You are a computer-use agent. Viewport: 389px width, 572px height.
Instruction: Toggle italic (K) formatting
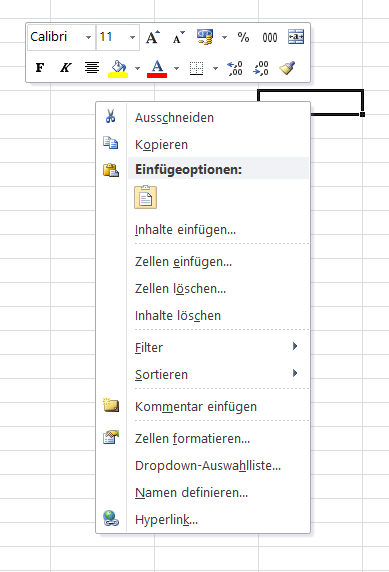(66, 68)
